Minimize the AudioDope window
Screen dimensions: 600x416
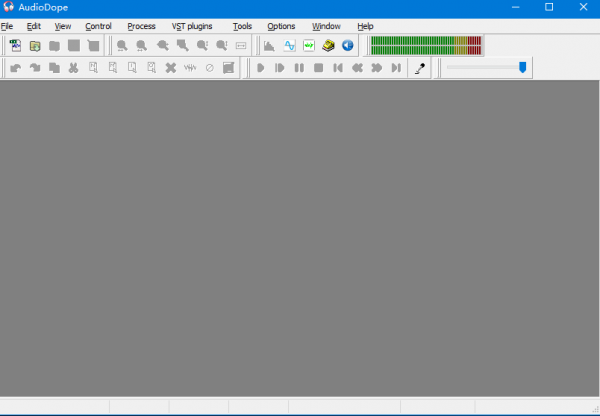coord(515,7)
